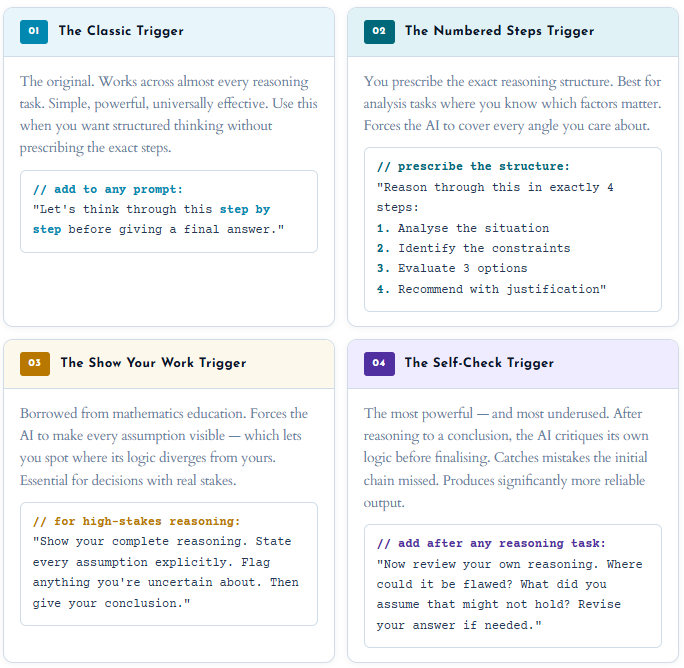Image resolution: width=684 pixels, height=668 pixels.
Task: Click the blue 01 number badge
Action: coord(34,31)
